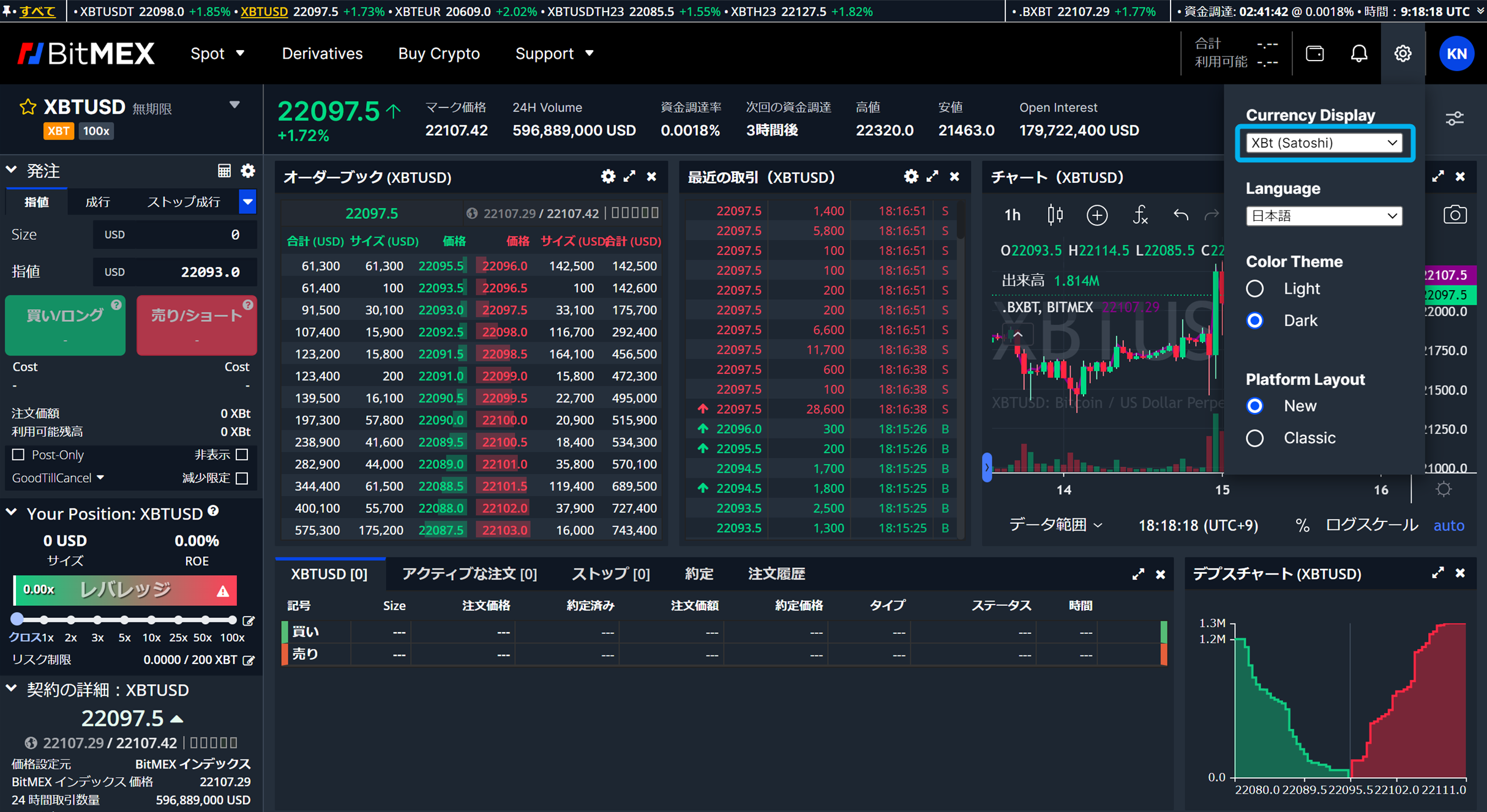Select the Light color theme

pyautogui.click(x=1255, y=289)
